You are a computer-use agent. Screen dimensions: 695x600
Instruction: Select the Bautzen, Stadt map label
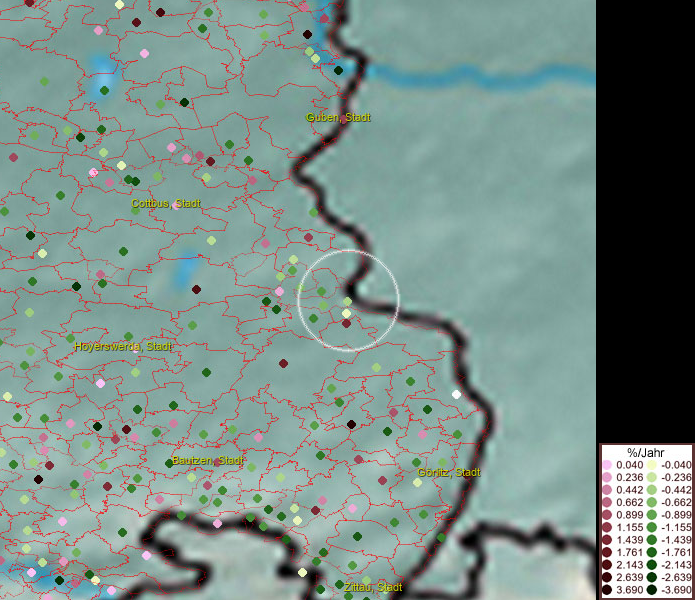coord(208,460)
